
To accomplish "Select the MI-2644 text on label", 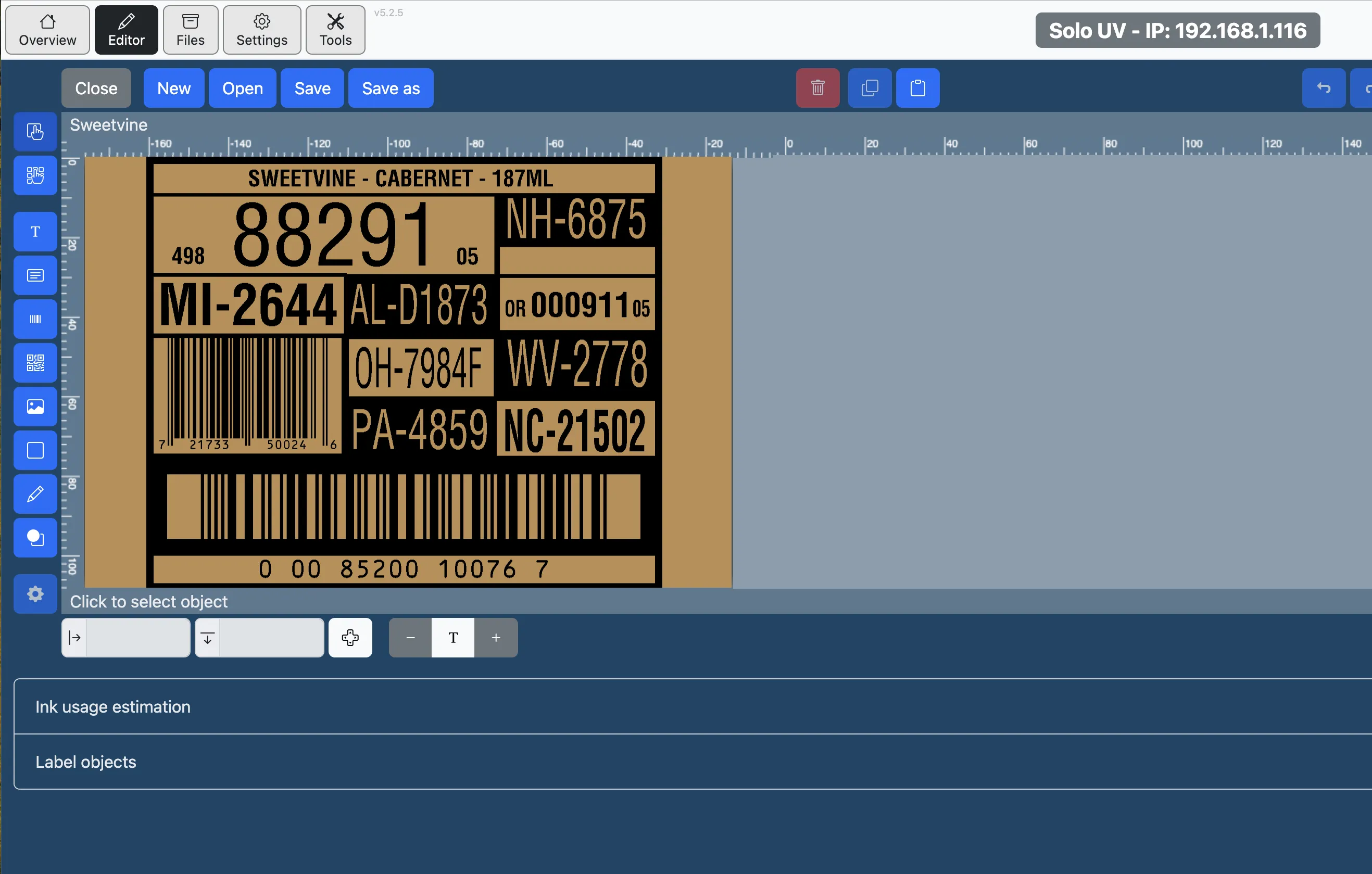I will click(248, 305).
